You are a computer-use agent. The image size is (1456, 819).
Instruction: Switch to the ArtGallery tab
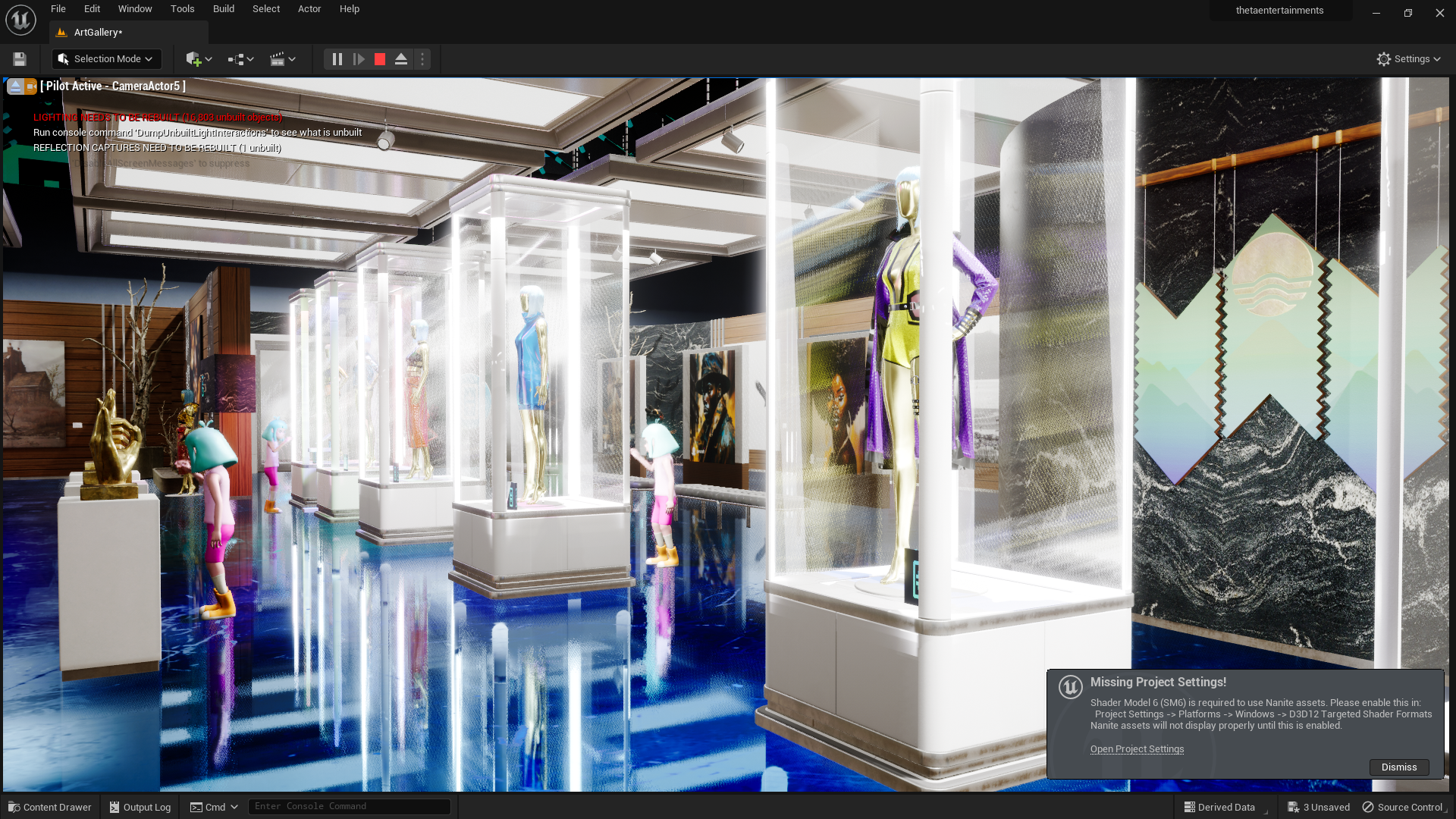pyautogui.click(x=99, y=33)
